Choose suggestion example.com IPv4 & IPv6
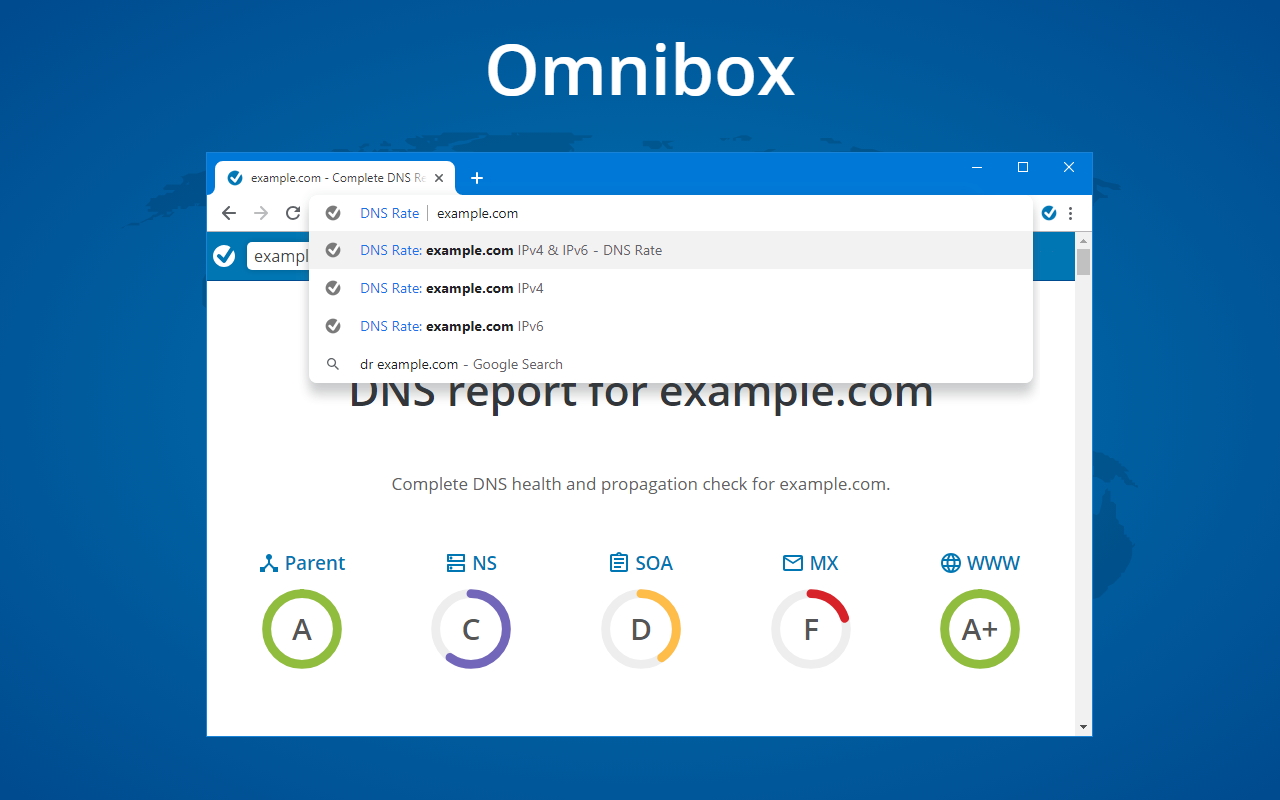 [671, 250]
